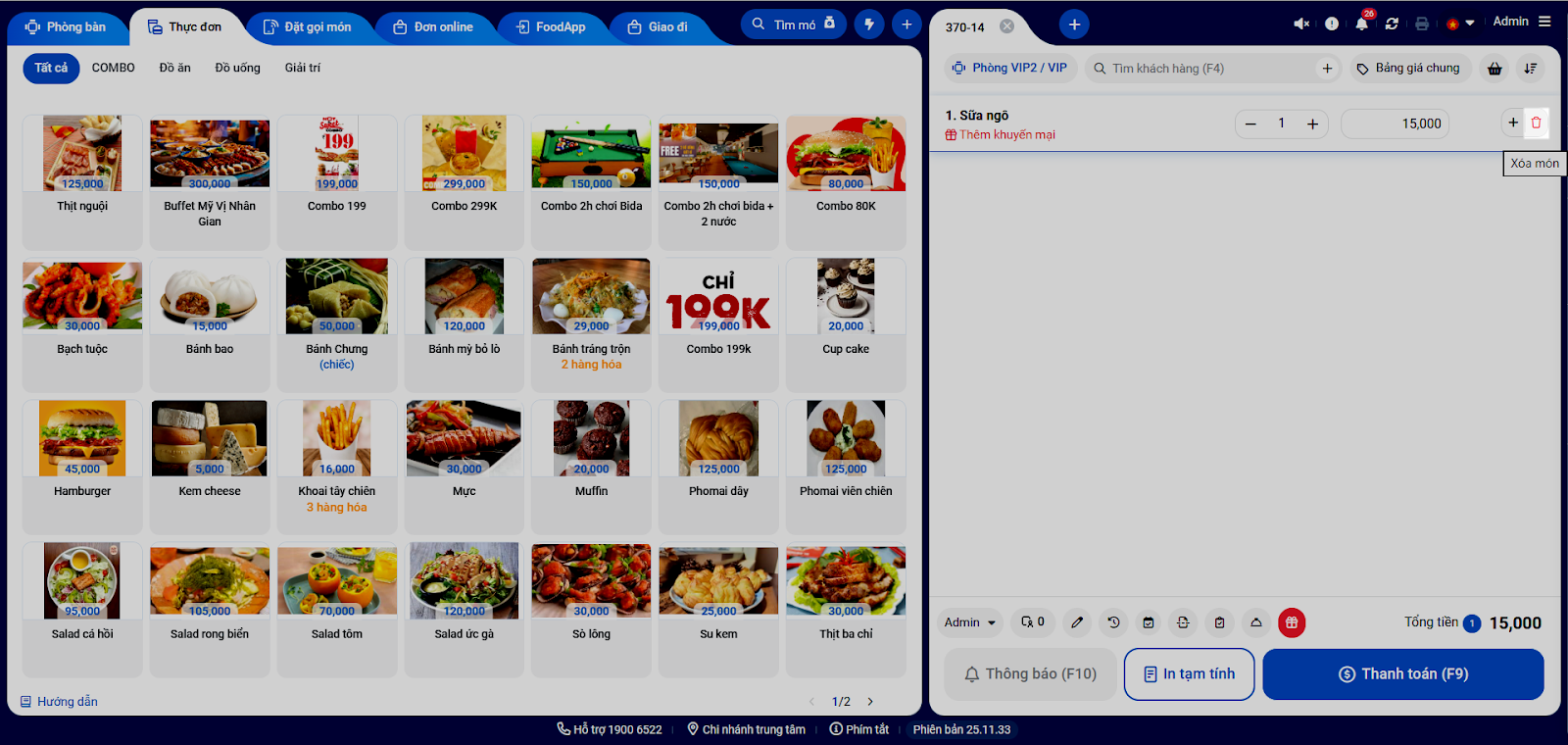Click the sort order icon

[1530, 69]
